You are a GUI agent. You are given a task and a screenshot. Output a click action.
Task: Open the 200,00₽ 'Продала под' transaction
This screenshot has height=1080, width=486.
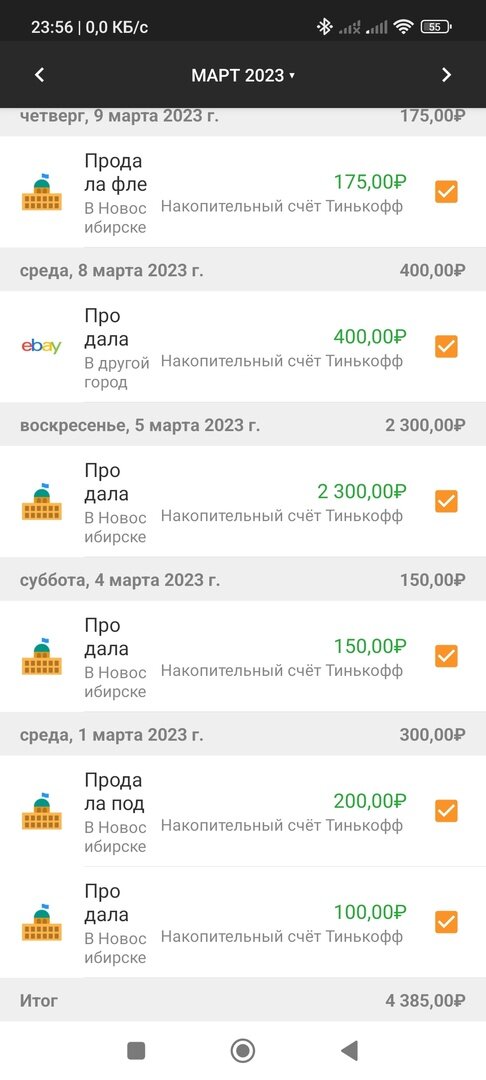243,811
